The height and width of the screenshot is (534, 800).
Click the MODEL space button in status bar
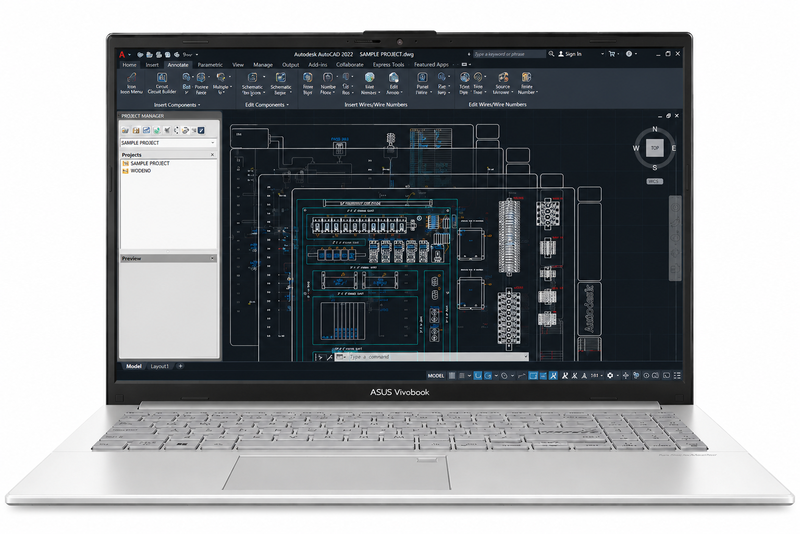coord(436,375)
